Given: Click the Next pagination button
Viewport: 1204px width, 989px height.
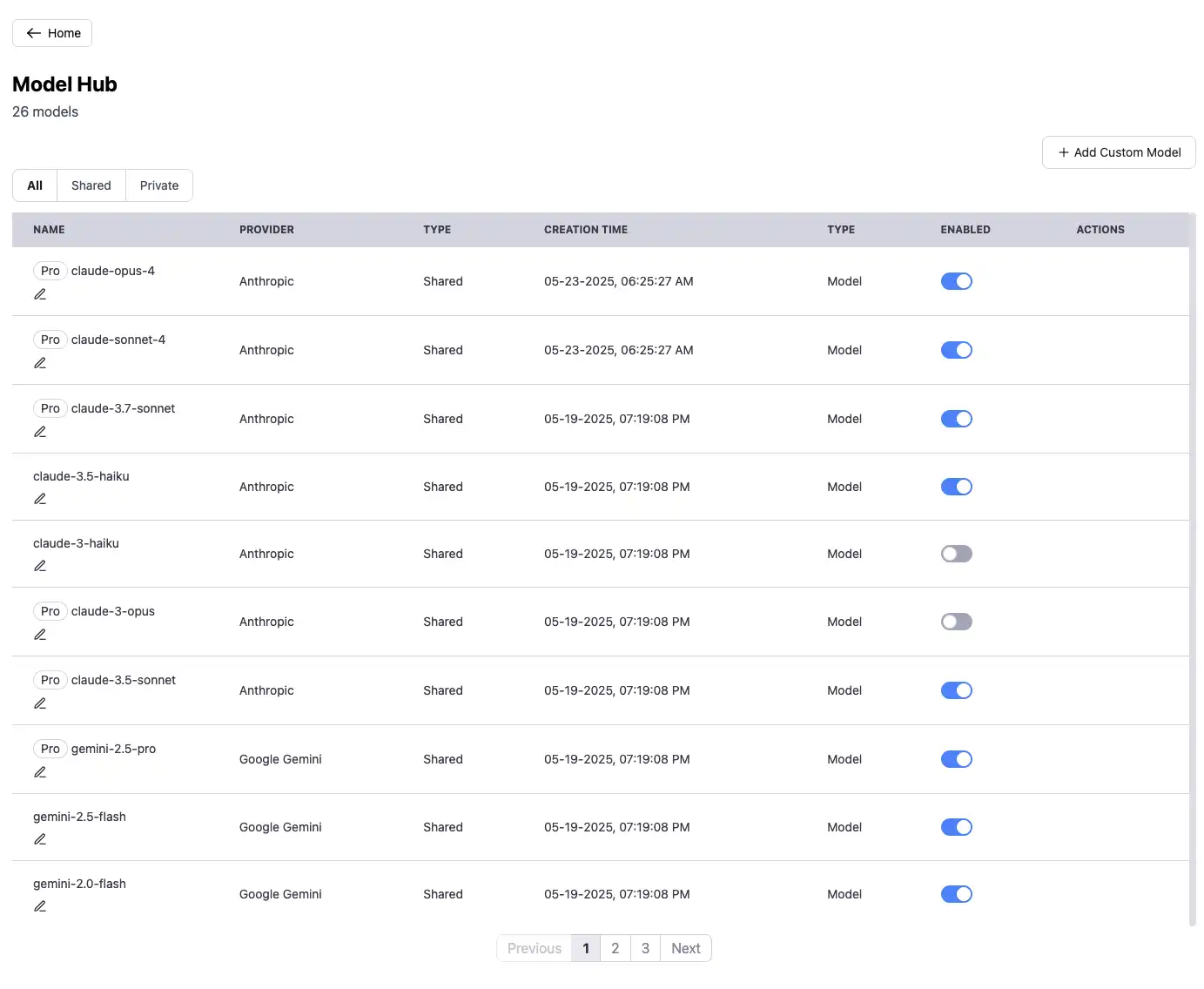Looking at the screenshot, I should 685,948.
